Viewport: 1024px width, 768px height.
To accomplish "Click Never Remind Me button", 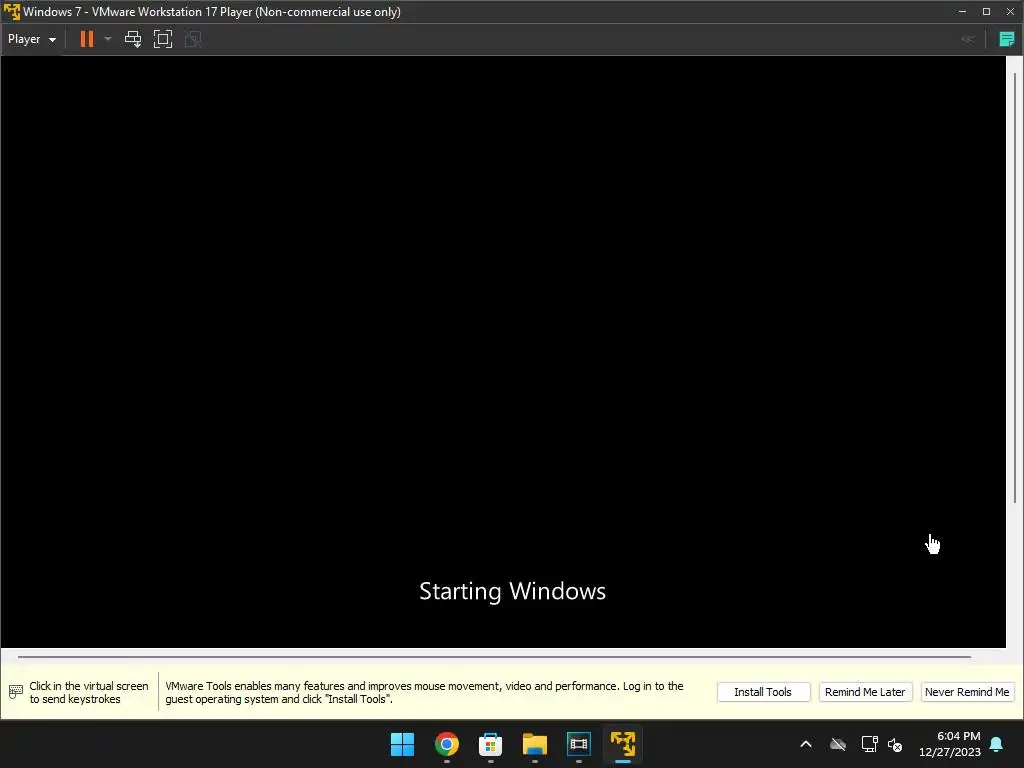I will click(967, 692).
